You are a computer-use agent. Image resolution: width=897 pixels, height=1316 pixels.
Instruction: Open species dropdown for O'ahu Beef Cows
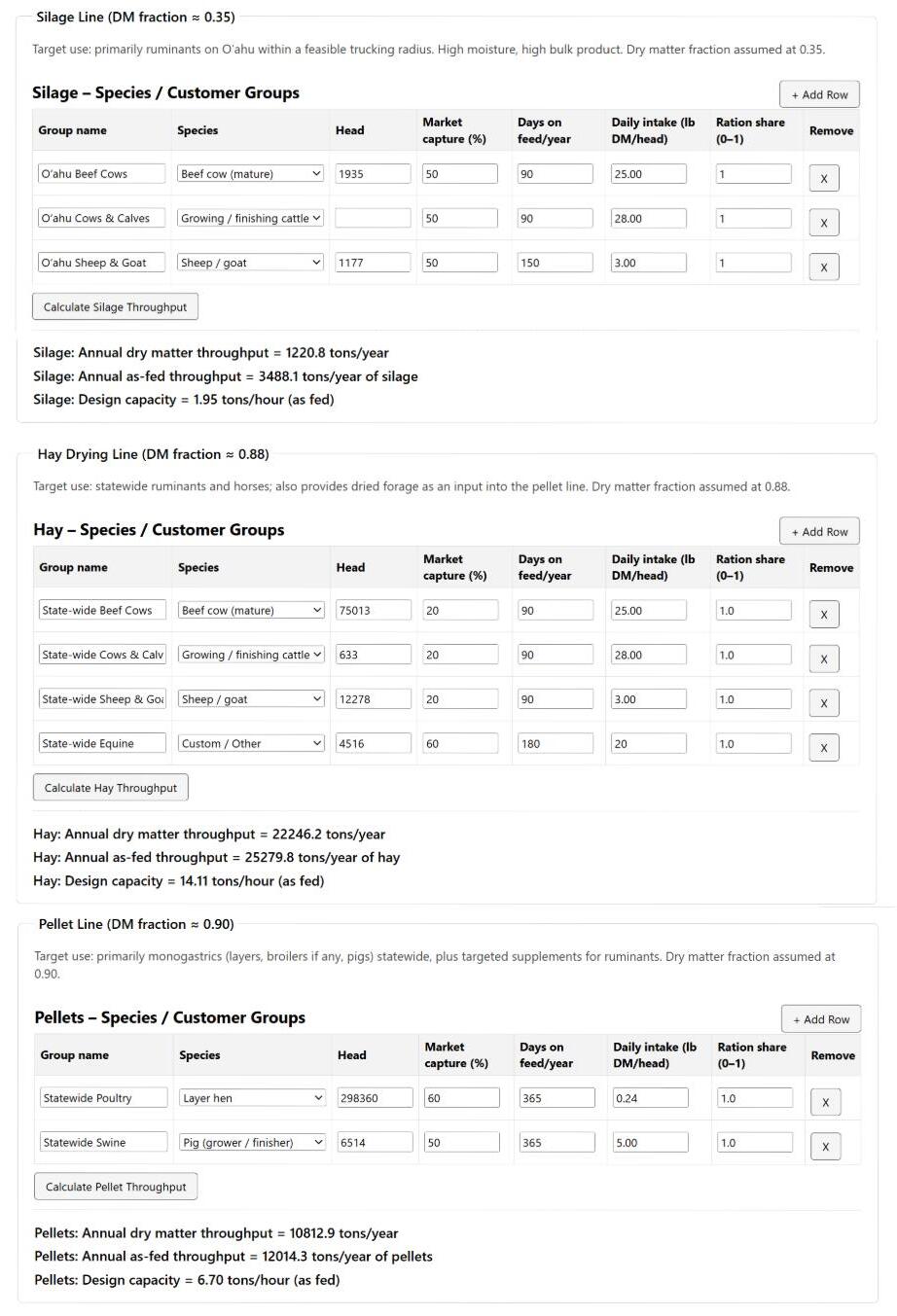tap(250, 174)
